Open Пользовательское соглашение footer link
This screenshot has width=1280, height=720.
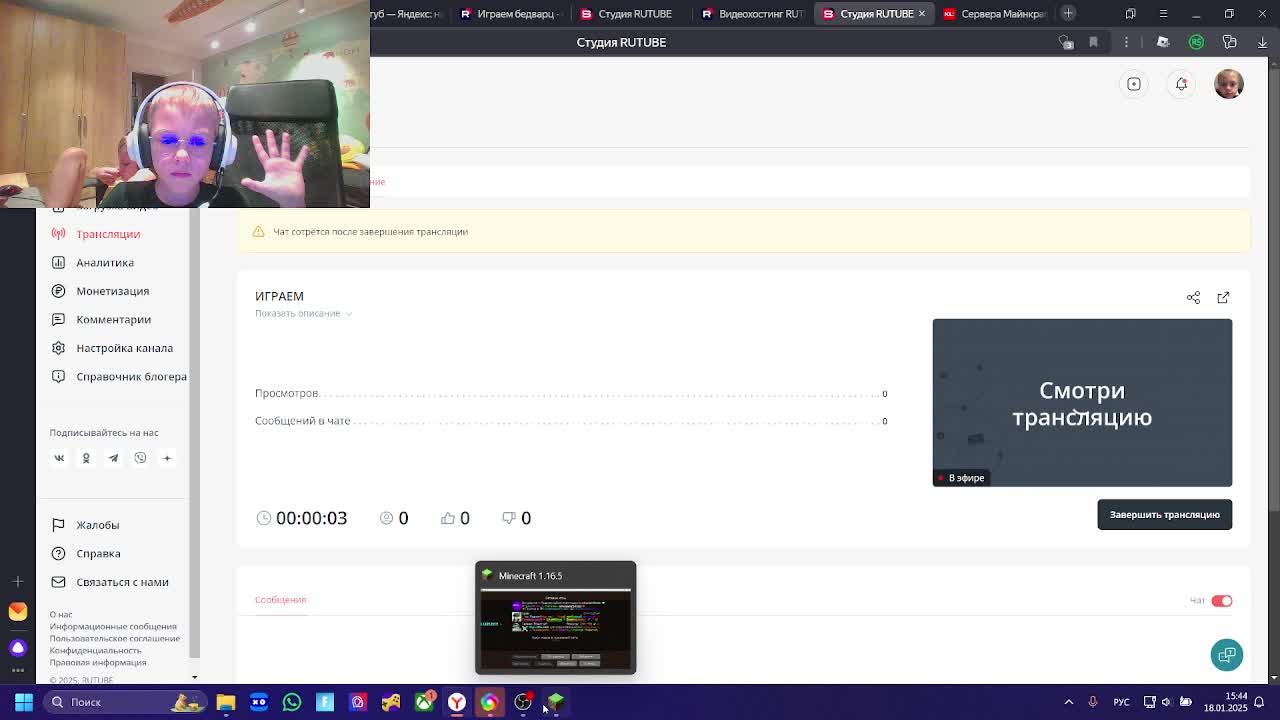click(115, 638)
